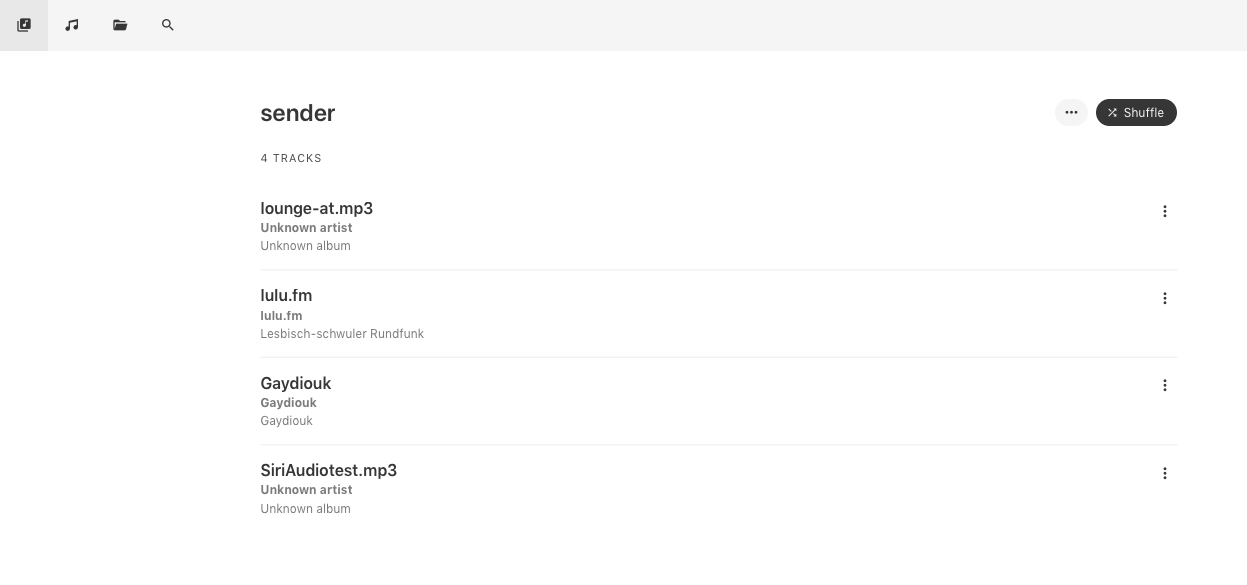Screen dimensions: 1247x585
Task: Play the SiriAudiotest.mp3 track
Action: 328,470
